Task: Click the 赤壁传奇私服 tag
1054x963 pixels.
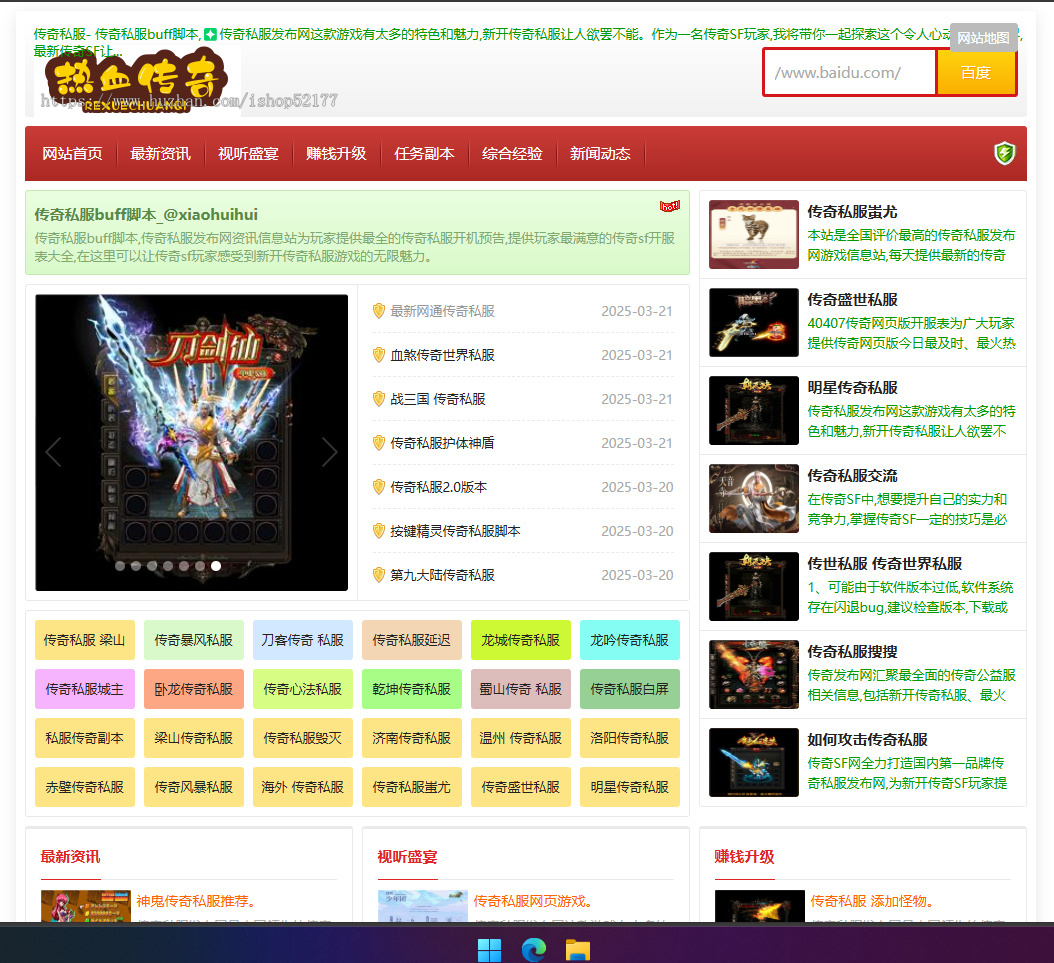Action: pos(85,787)
